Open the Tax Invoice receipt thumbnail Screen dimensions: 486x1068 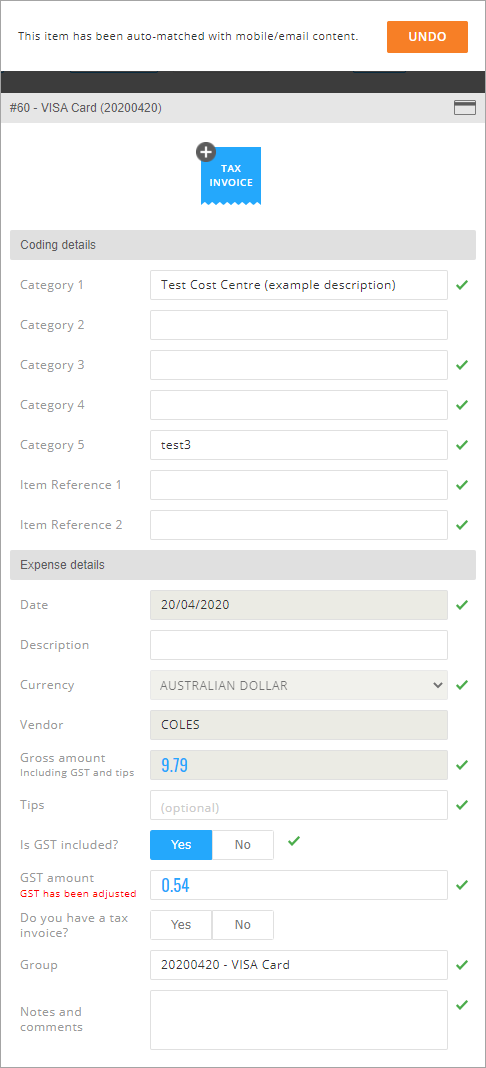[x=231, y=176]
